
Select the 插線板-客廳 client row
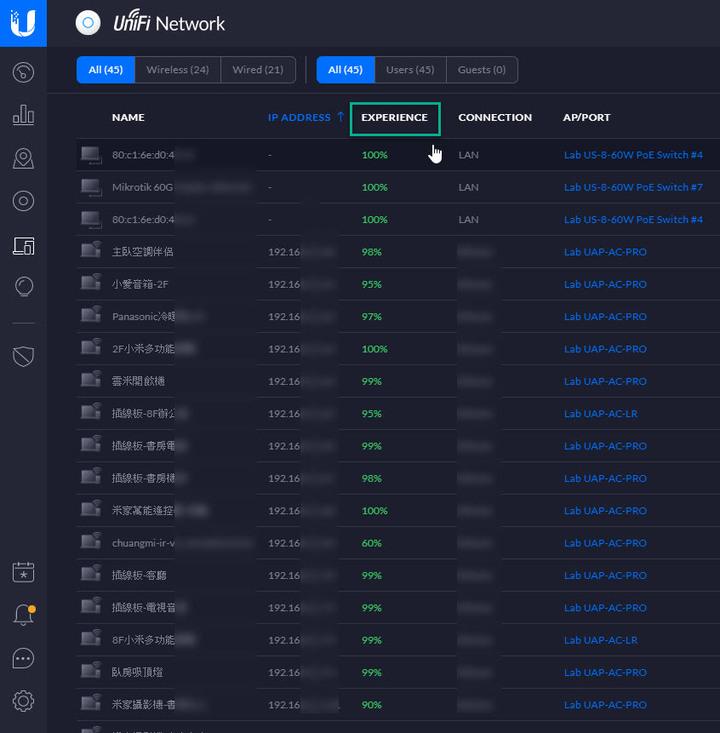(x=398, y=575)
